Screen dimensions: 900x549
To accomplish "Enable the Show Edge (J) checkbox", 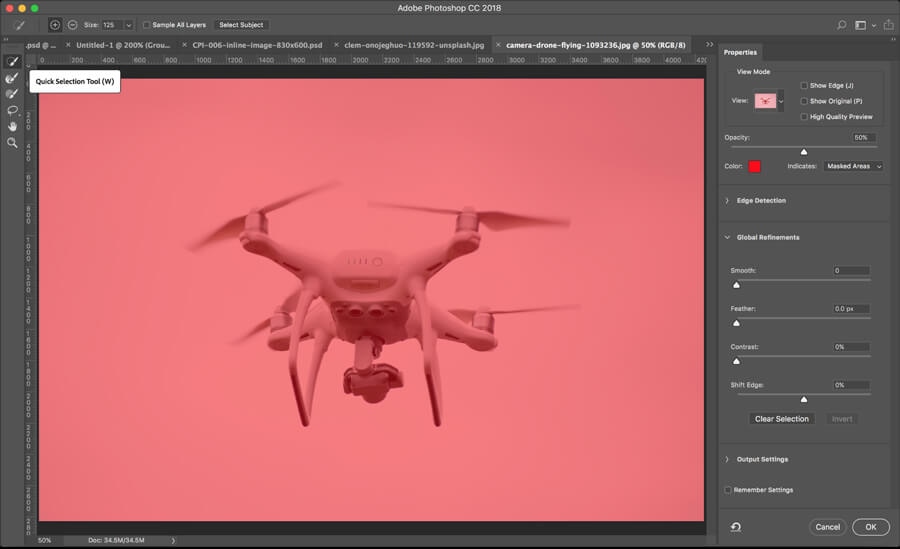I will pos(805,86).
